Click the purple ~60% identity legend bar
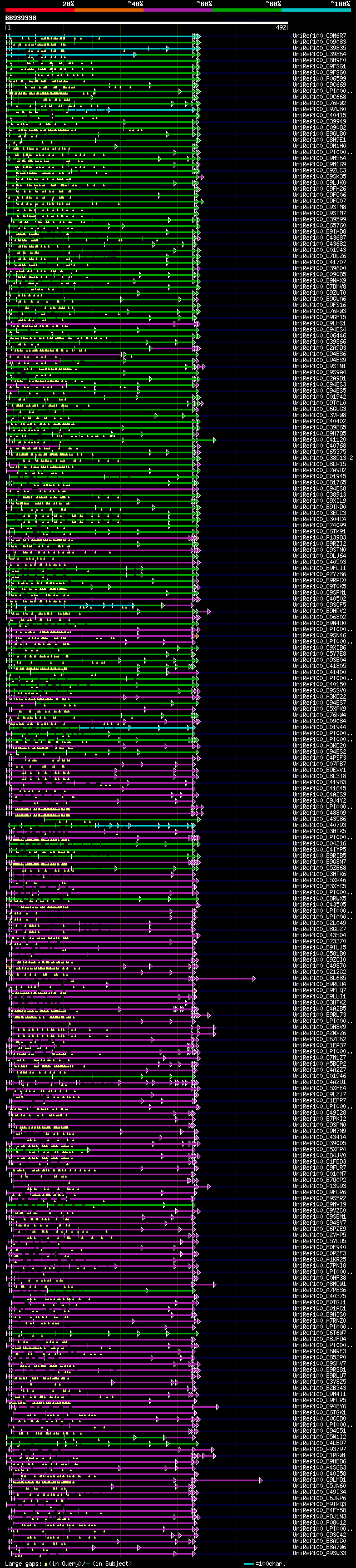 179,10
